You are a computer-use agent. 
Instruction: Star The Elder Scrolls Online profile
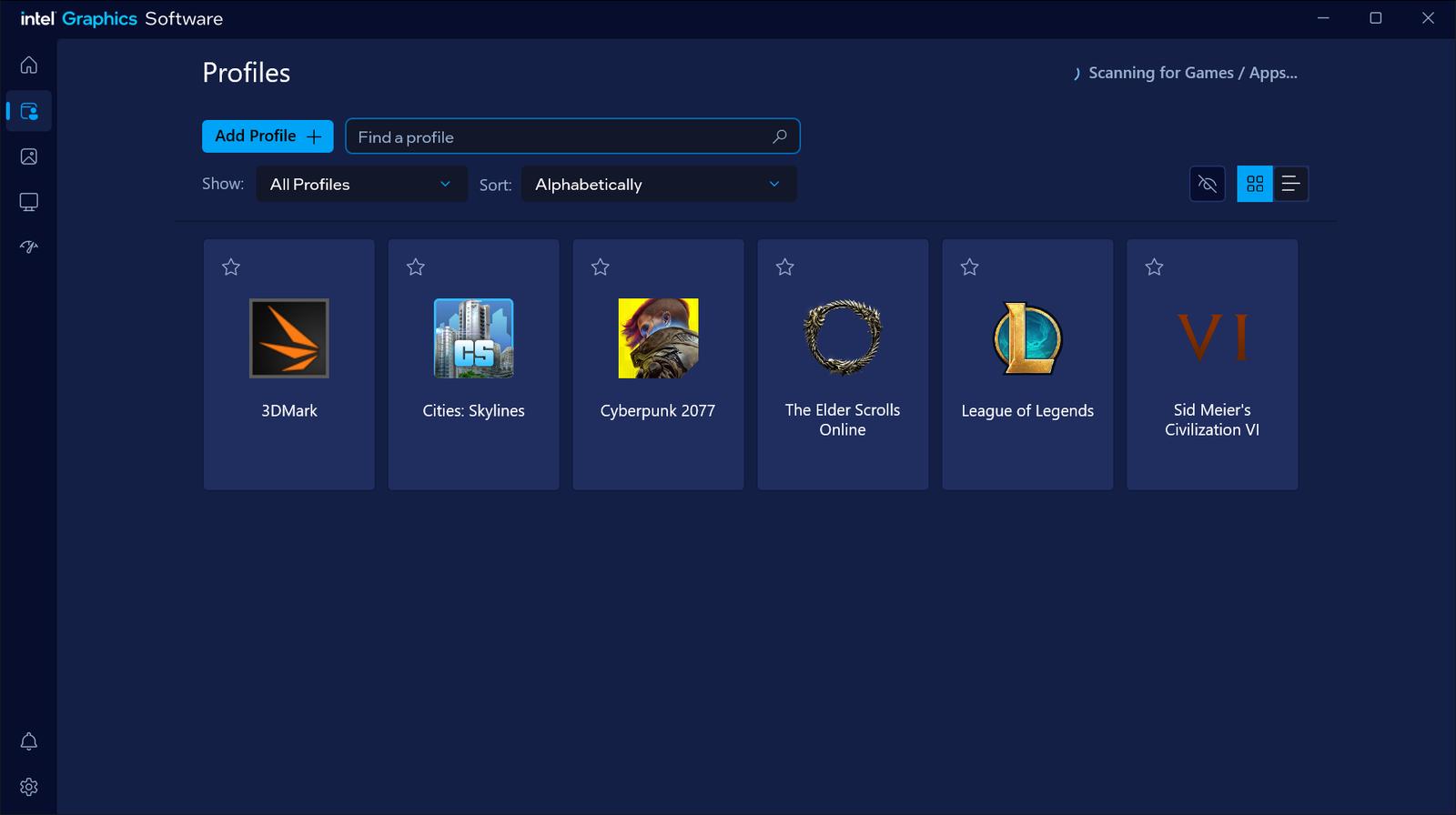(785, 267)
